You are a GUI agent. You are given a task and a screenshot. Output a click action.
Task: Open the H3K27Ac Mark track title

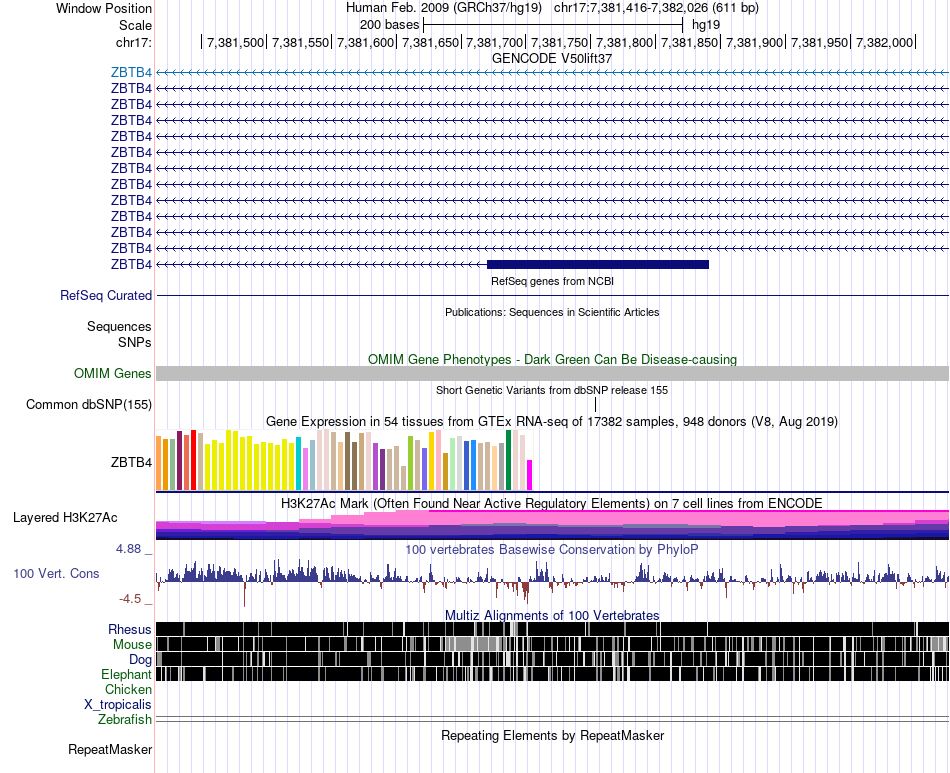pos(552,503)
